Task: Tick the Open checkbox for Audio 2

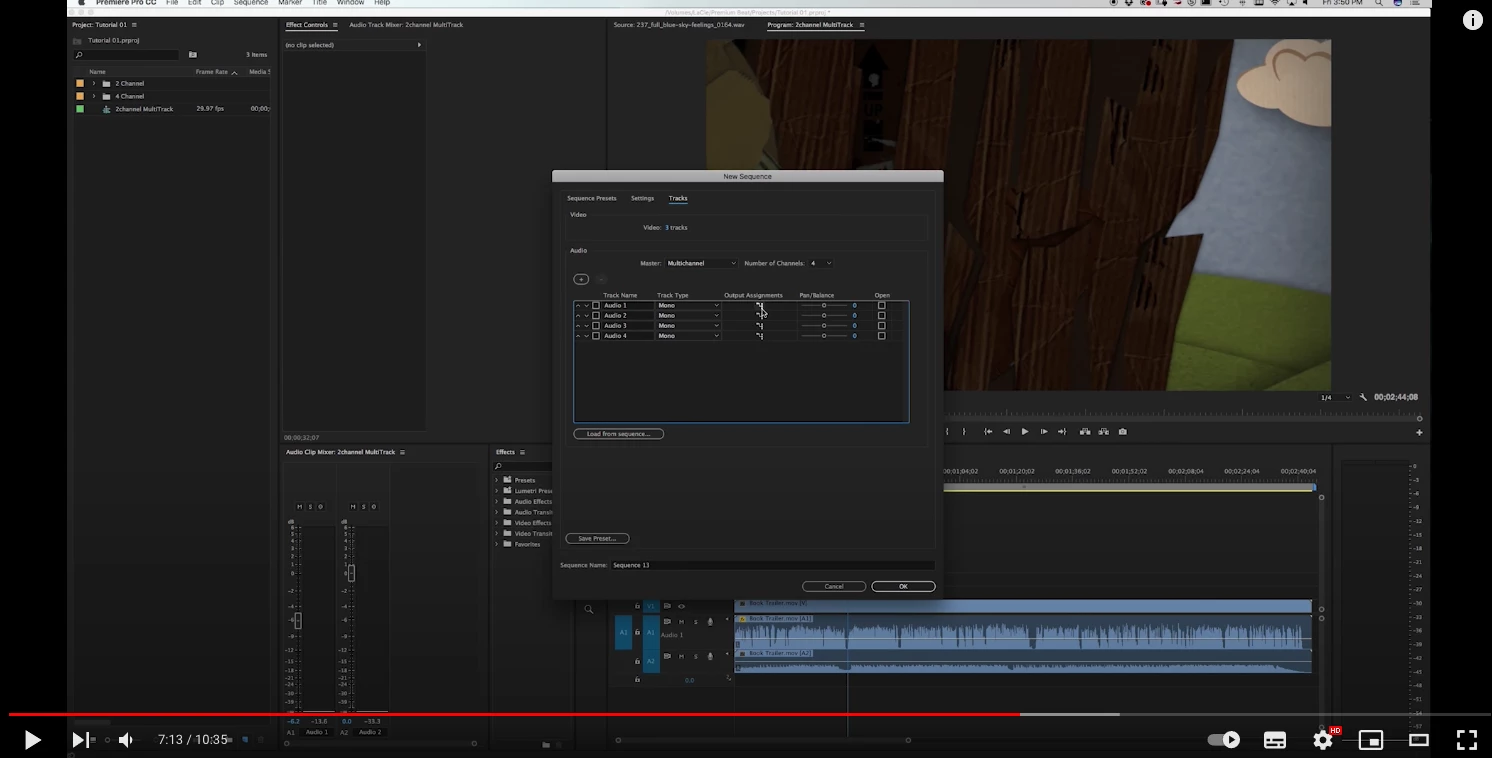Action: 881,315
